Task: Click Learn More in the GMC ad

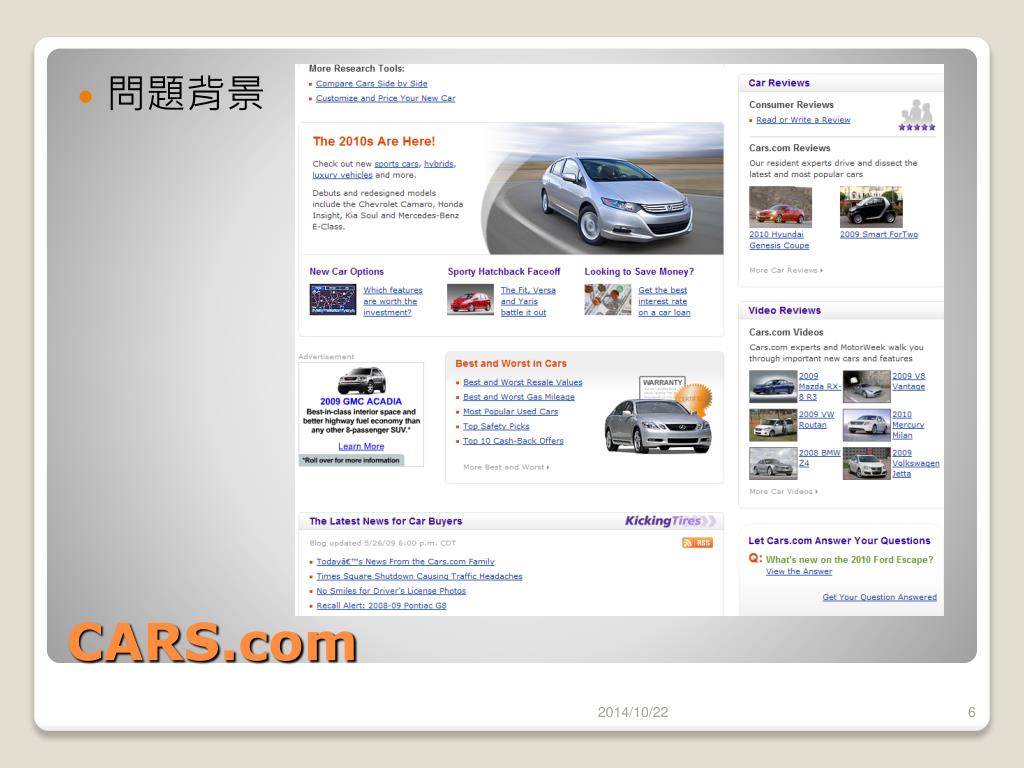Action: click(x=361, y=446)
